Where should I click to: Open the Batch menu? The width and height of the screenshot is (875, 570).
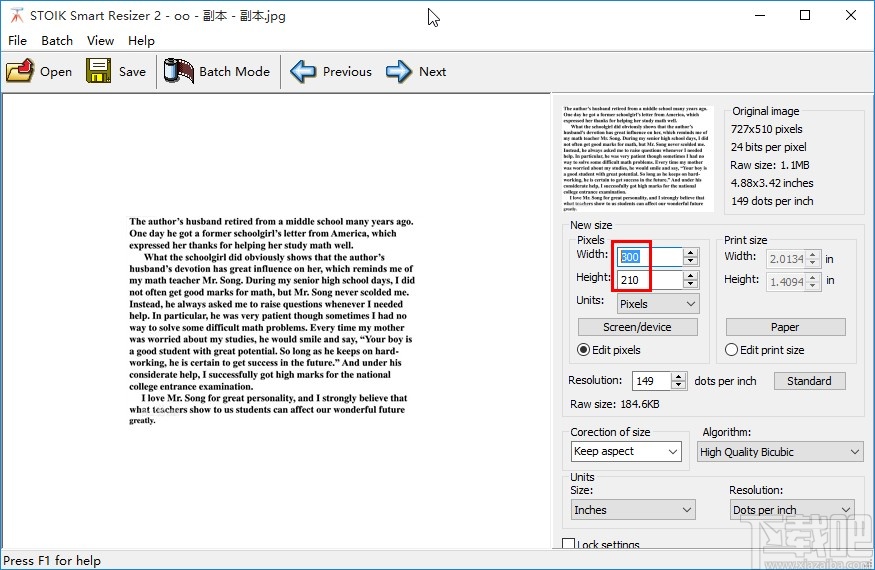pyautogui.click(x=57, y=40)
